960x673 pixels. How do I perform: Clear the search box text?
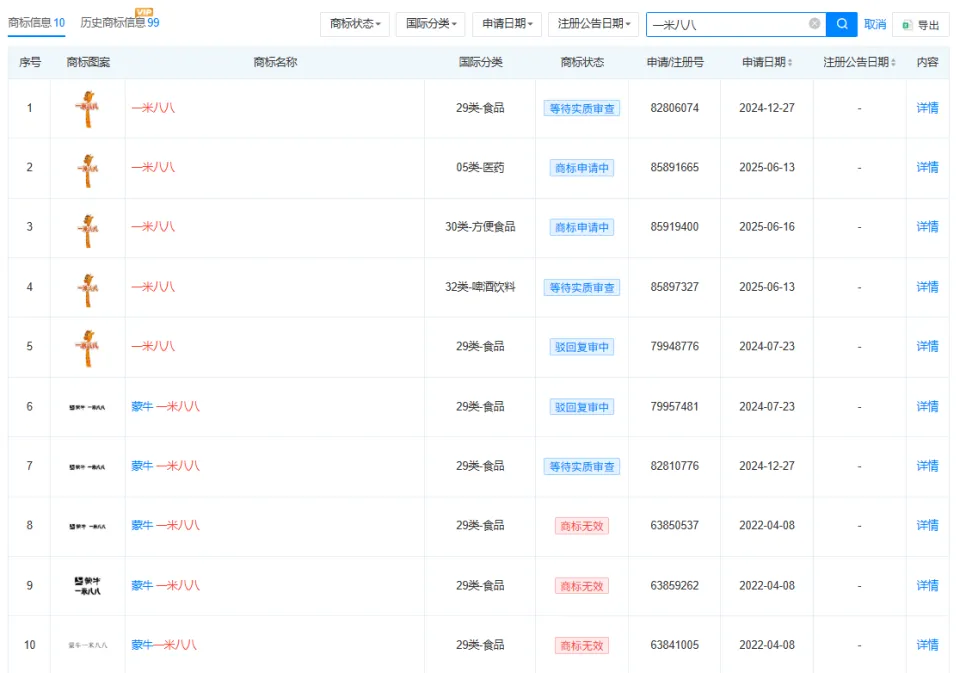pos(815,24)
